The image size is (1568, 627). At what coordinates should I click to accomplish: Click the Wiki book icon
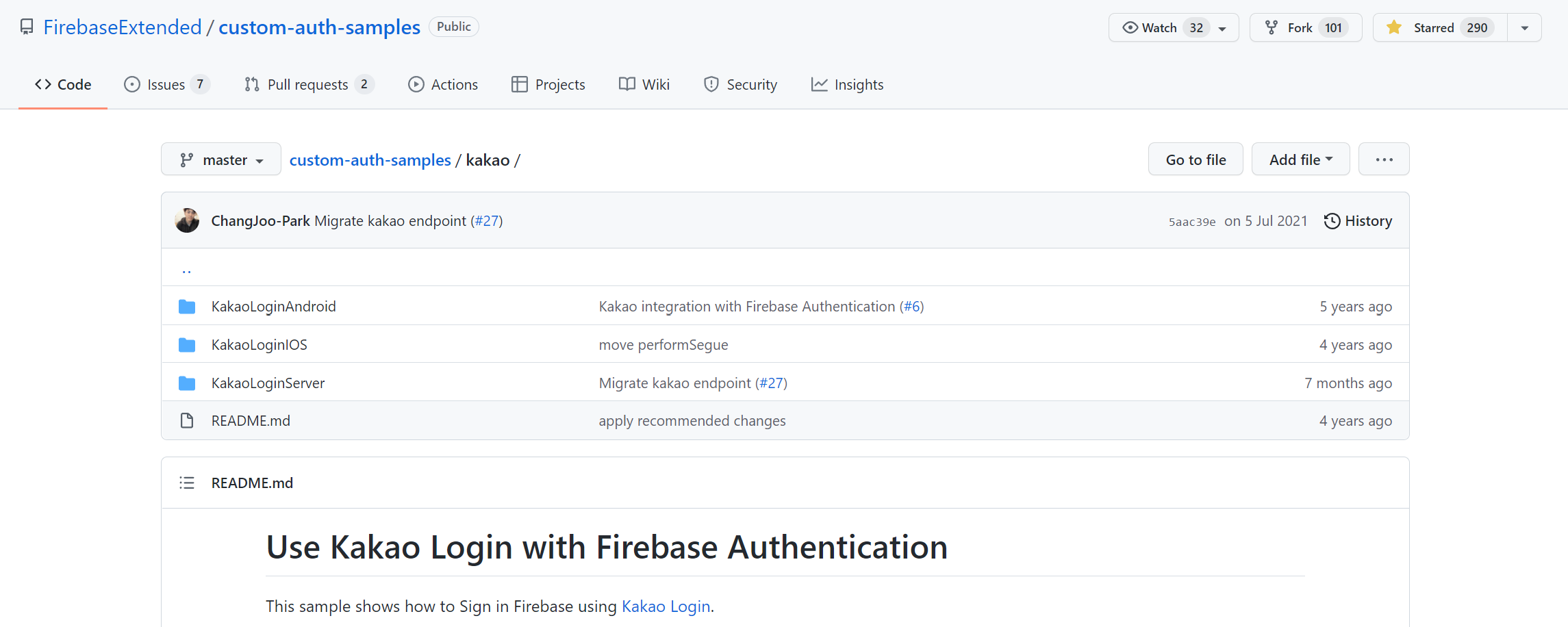pyautogui.click(x=627, y=84)
